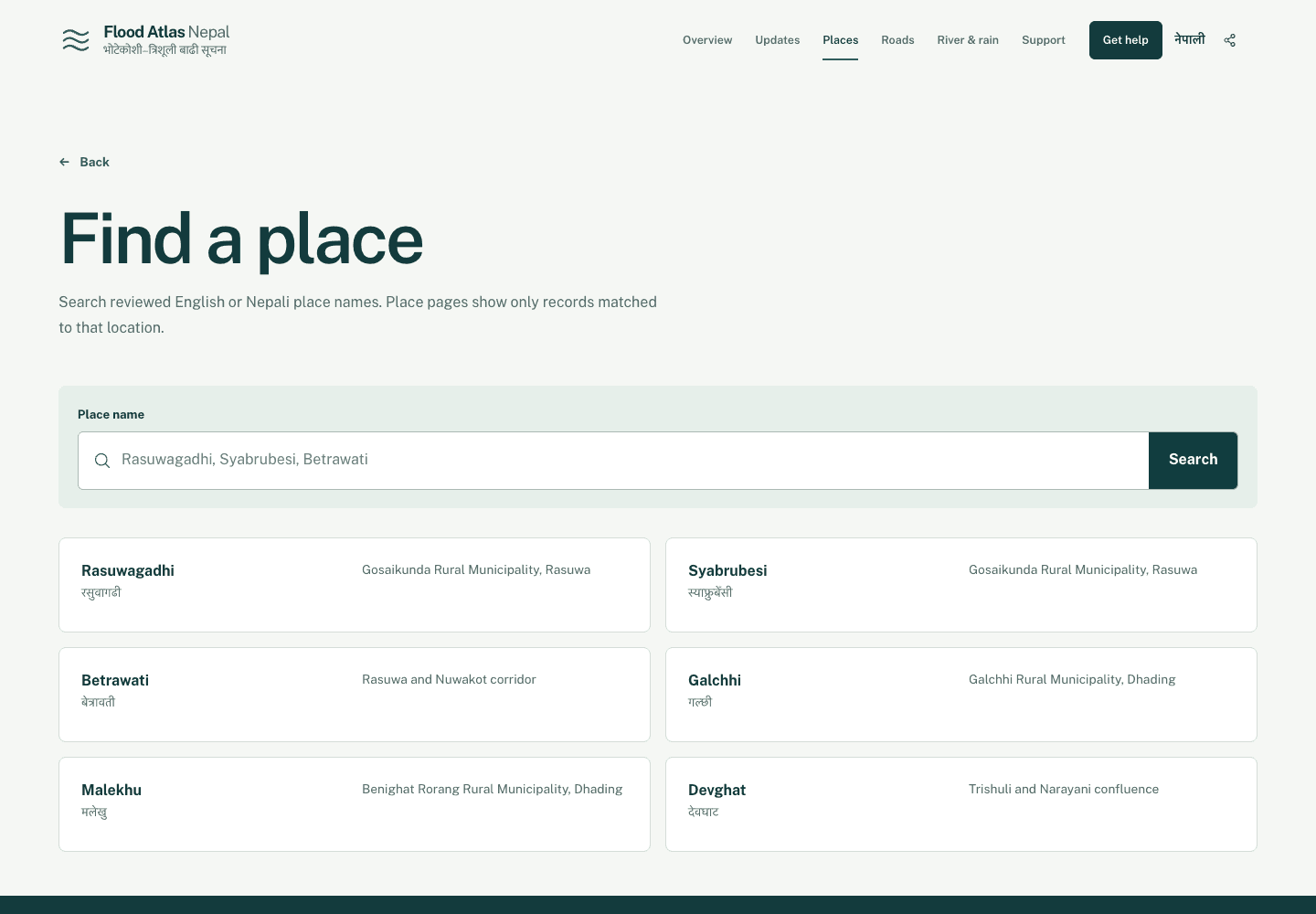Image resolution: width=1316 pixels, height=914 pixels.
Task: Click the Get help button
Action: (1126, 40)
